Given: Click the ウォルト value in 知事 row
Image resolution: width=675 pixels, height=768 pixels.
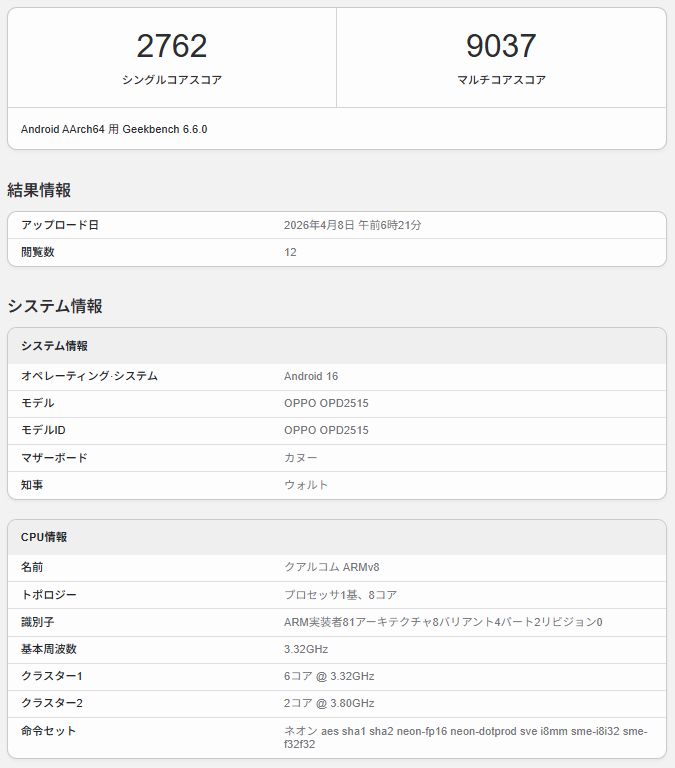Looking at the screenshot, I should pyautogui.click(x=306, y=485).
